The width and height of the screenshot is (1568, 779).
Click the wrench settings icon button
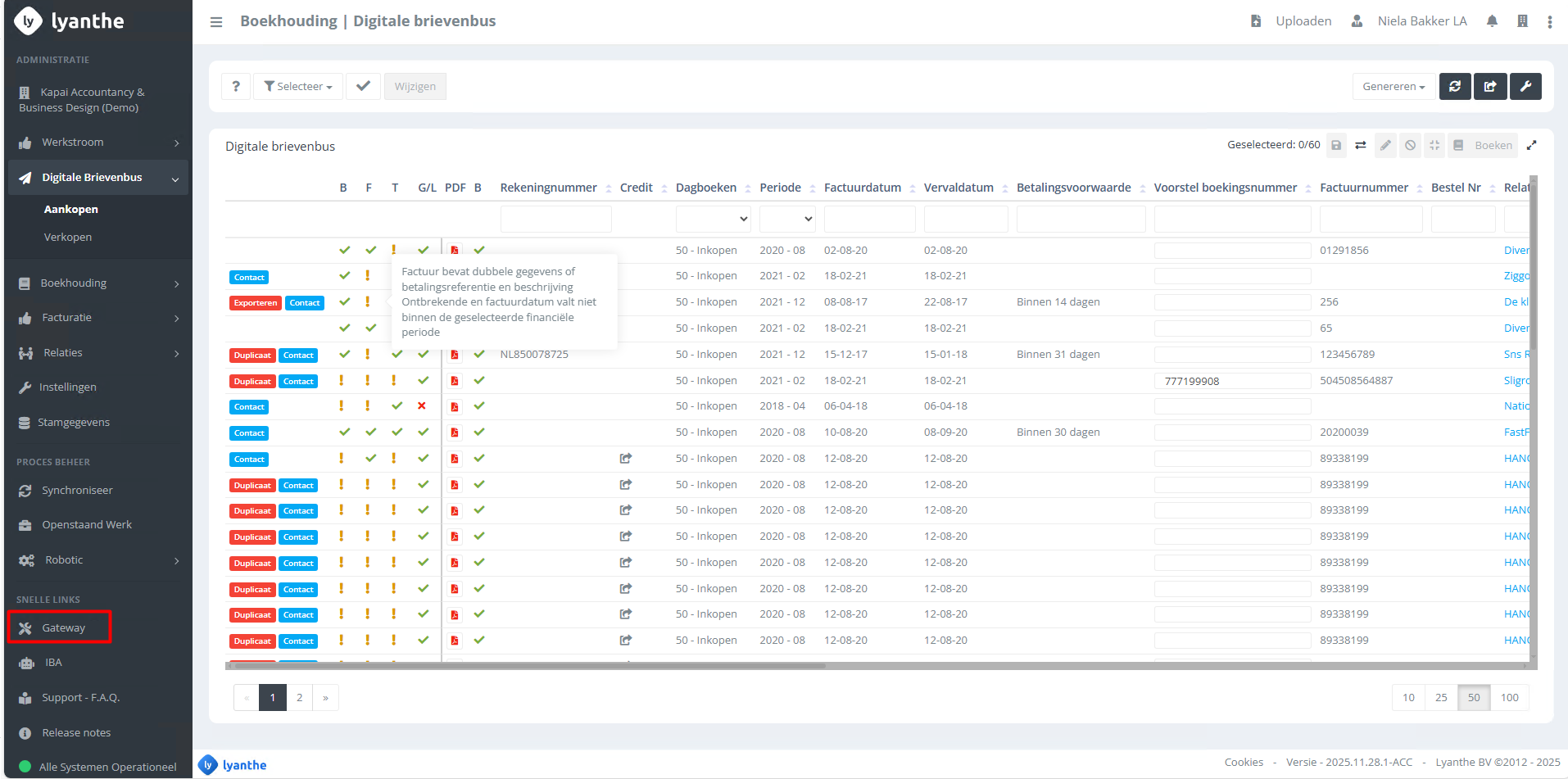pos(1525,86)
